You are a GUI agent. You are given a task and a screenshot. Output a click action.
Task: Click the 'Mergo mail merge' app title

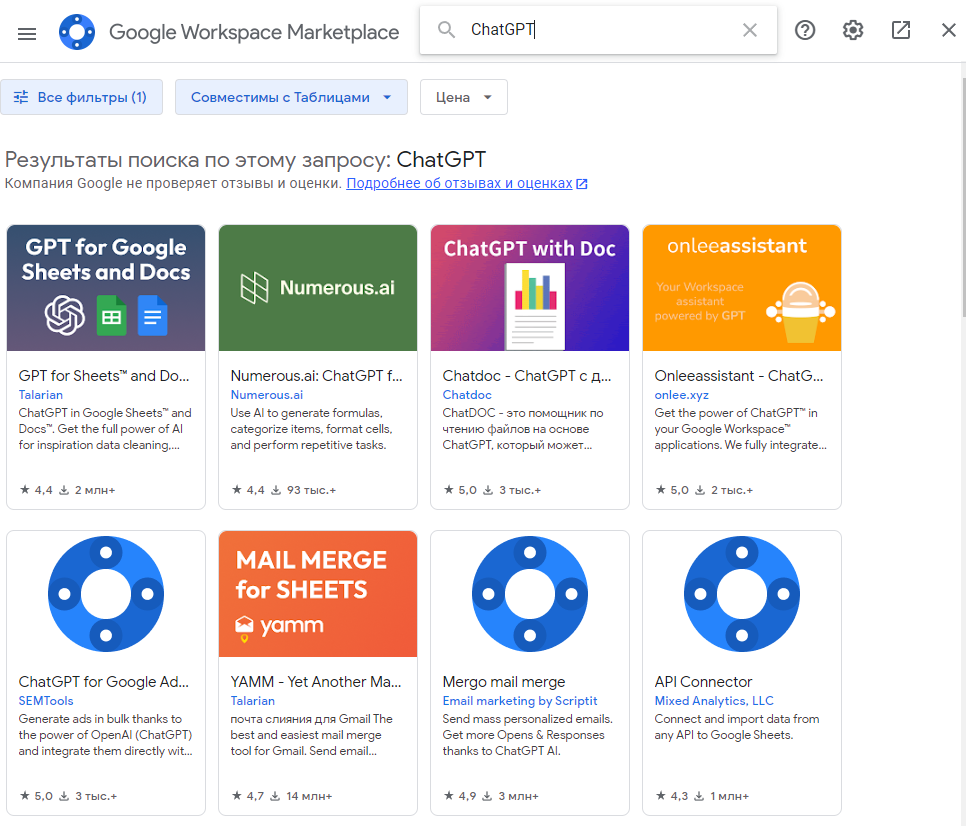pos(504,682)
